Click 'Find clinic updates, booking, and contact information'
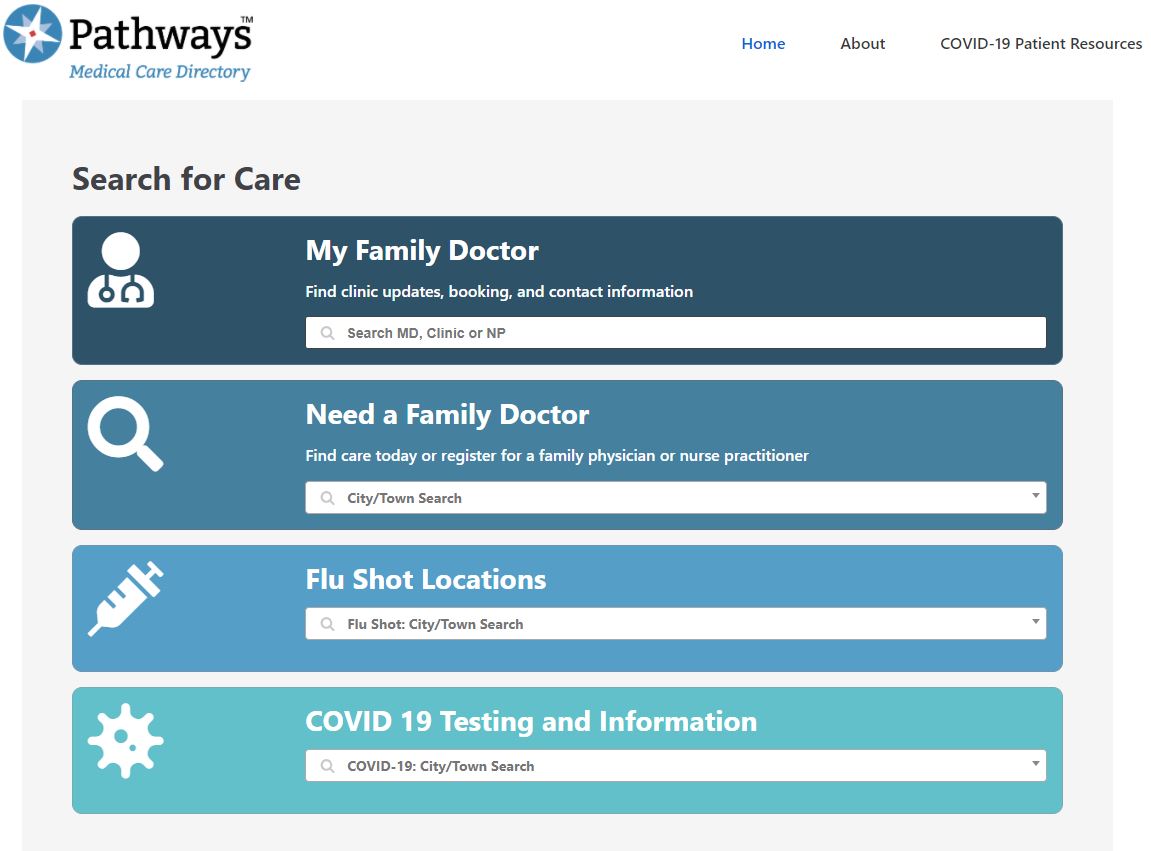 [x=499, y=291]
